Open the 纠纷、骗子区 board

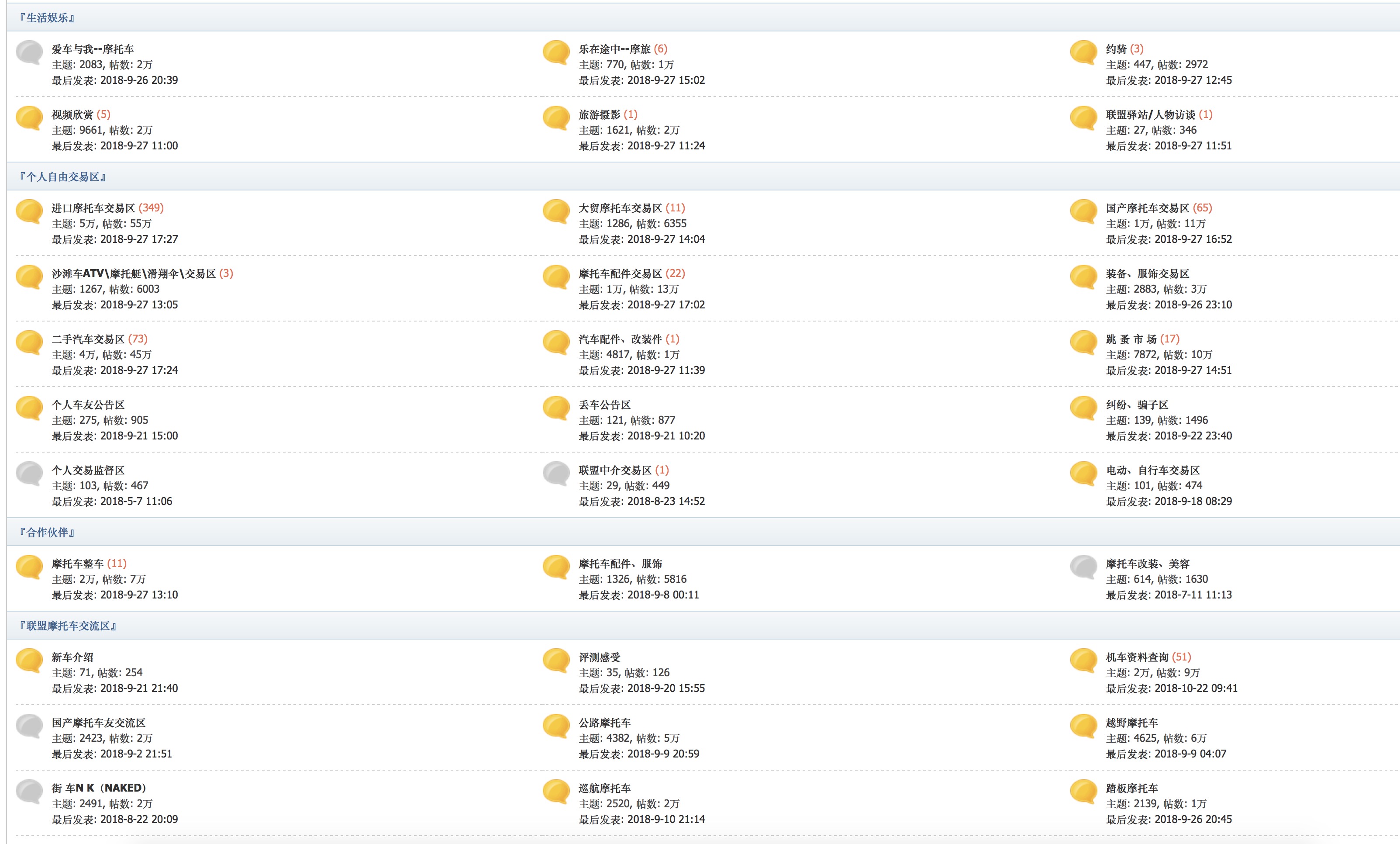click(1137, 405)
